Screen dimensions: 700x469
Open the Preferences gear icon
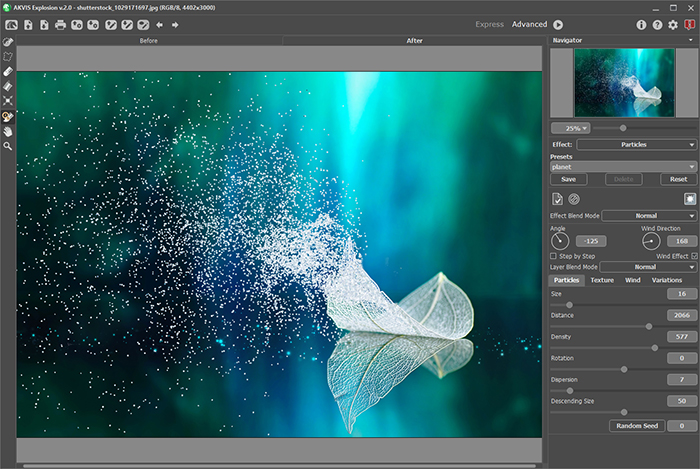click(x=673, y=25)
